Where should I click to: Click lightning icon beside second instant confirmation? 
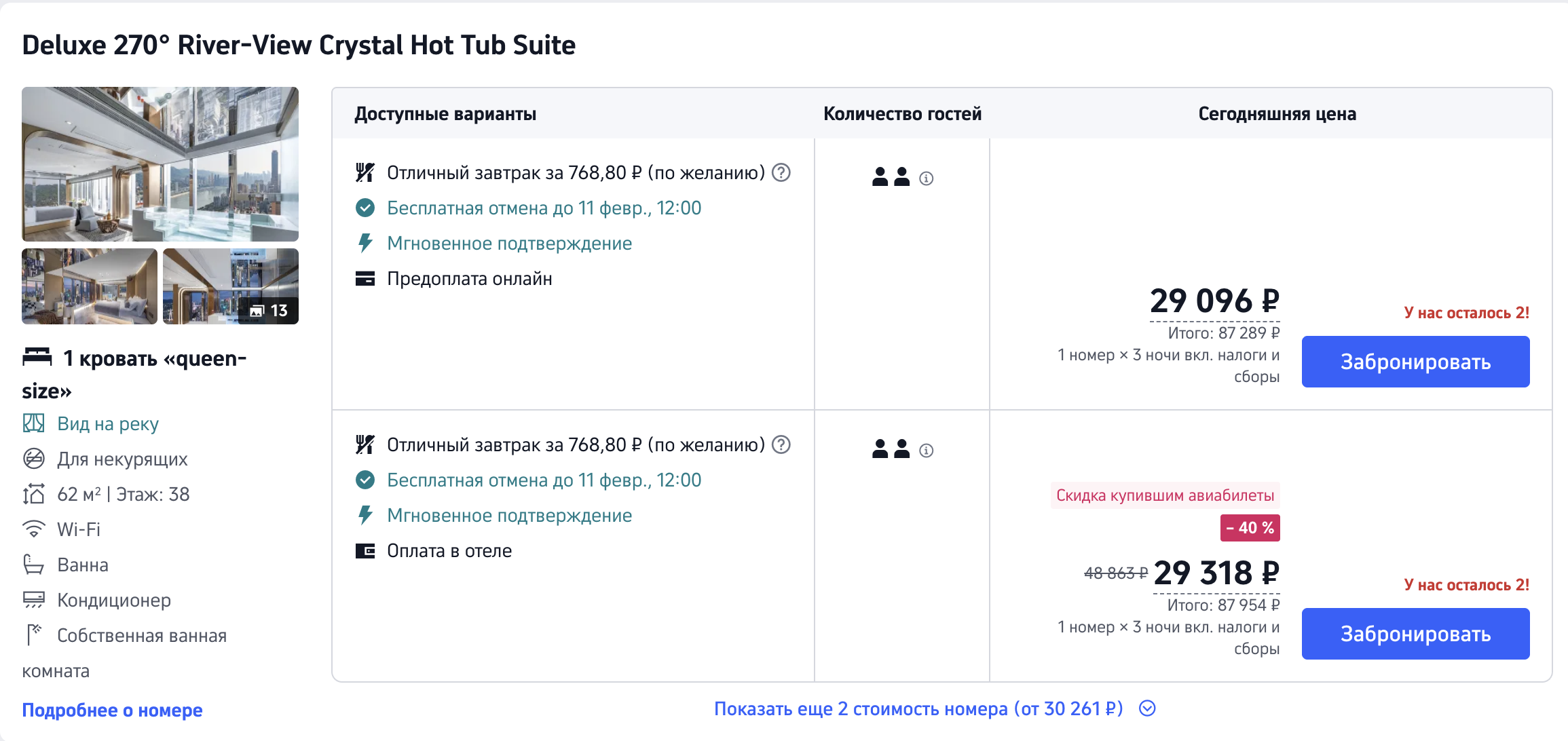click(365, 515)
